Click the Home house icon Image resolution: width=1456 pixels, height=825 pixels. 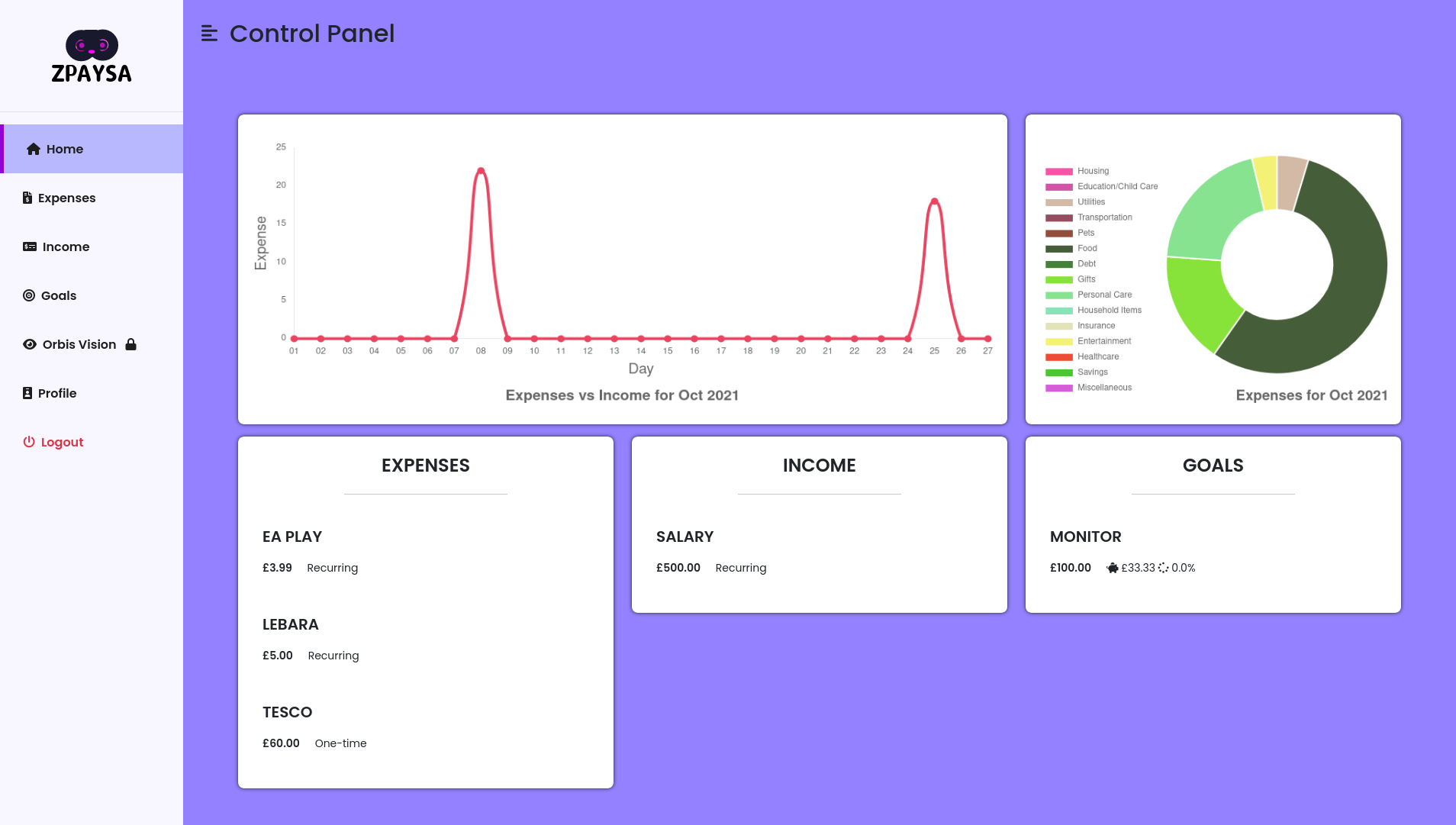click(x=34, y=149)
